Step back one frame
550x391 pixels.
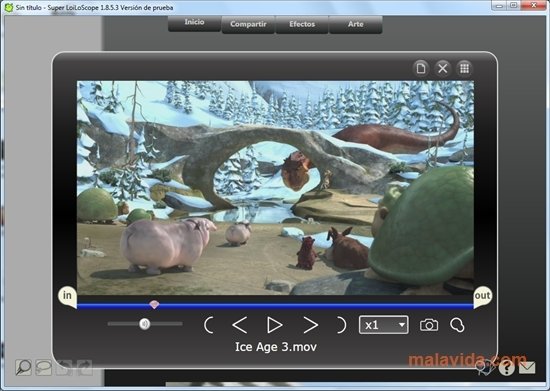click(240, 325)
